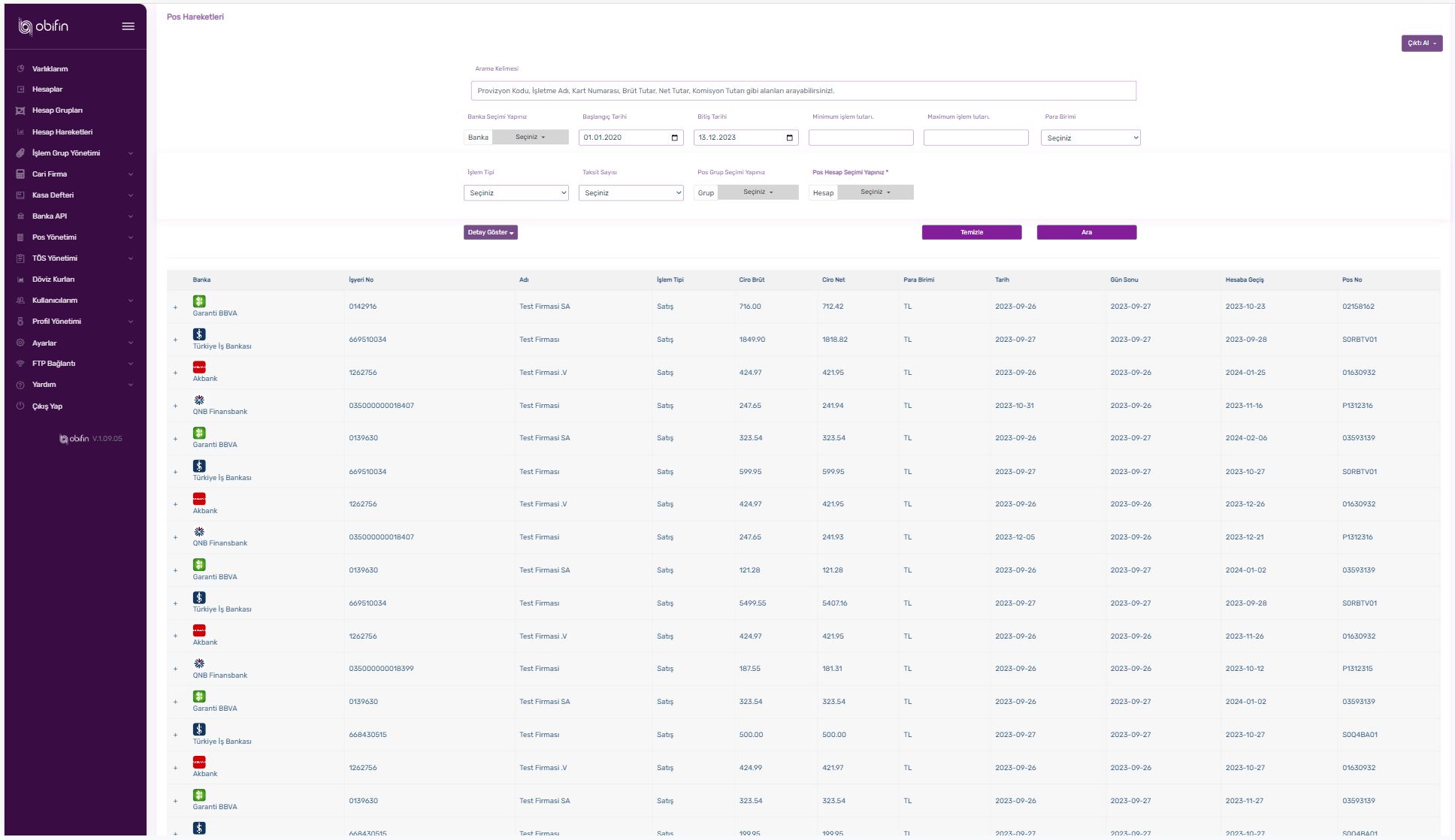Click the obifin logo at top
Viewport: 1455px width, 840px height.
pyautogui.click(x=44, y=26)
